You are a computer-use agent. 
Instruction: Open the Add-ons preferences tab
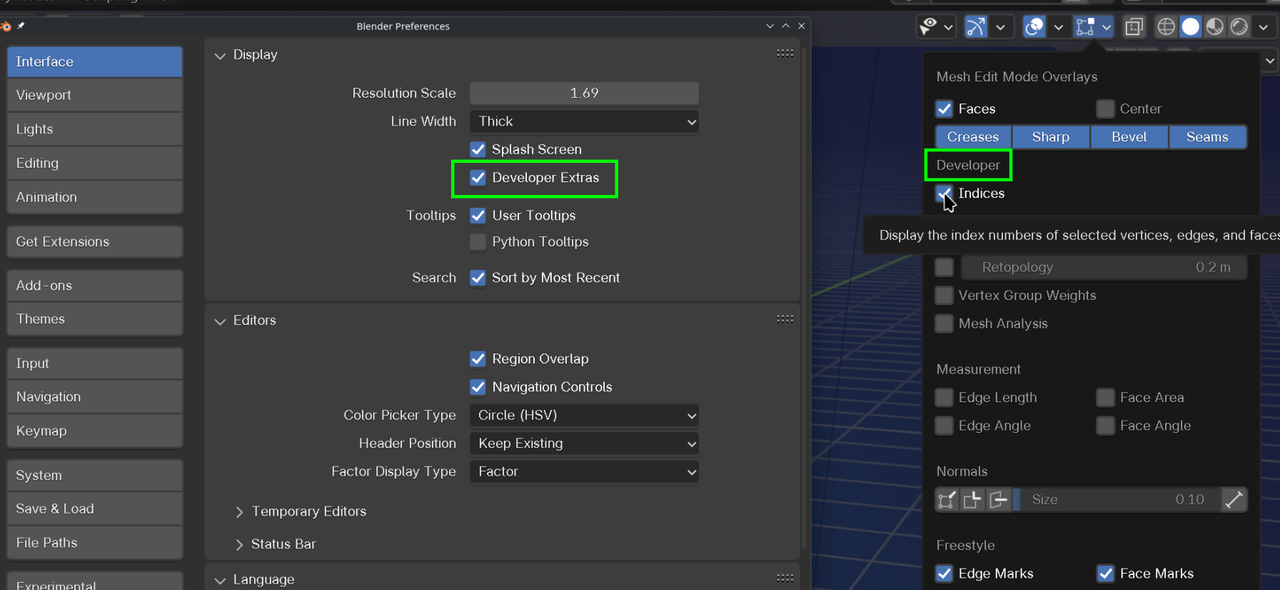tap(94, 285)
